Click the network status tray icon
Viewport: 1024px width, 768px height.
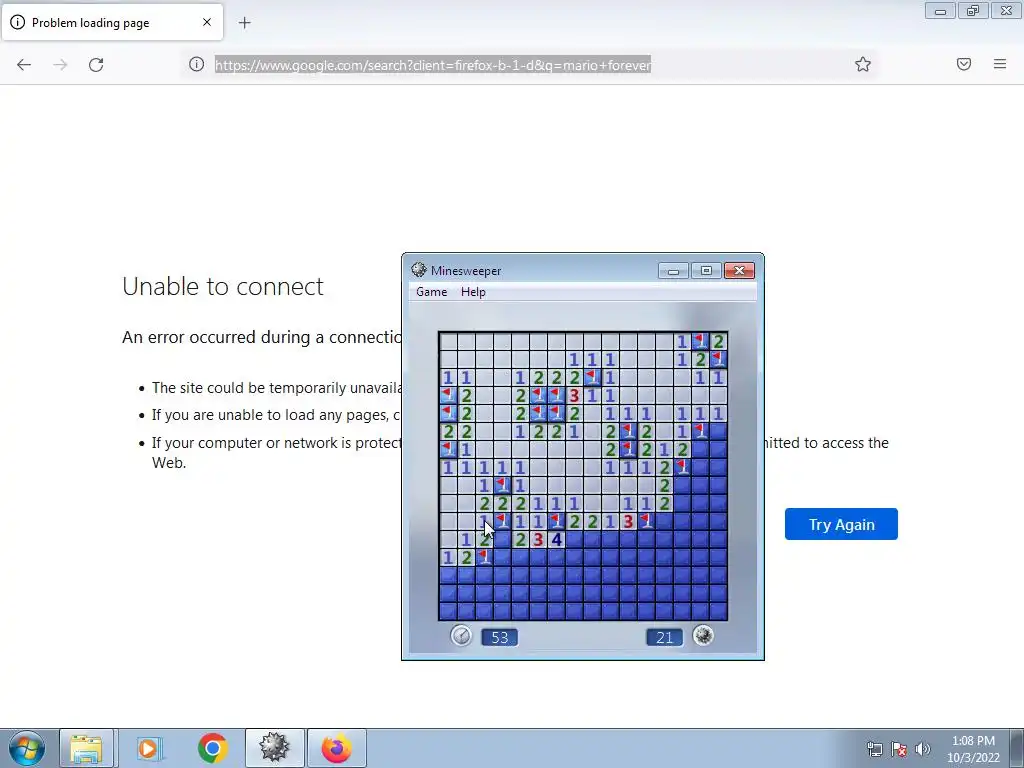coord(874,749)
